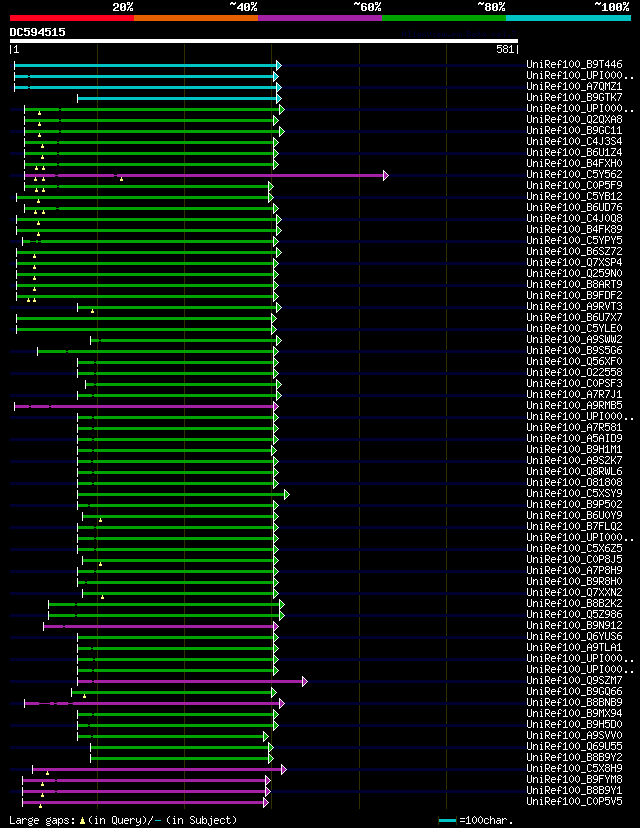Open hit UniRef100_C5YB12

574,196
